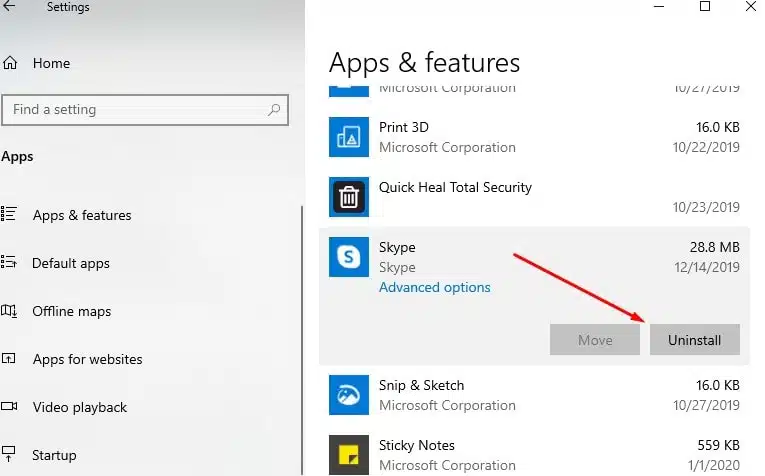Click the Print 3D app icon
765x476 pixels.
(x=348, y=137)
